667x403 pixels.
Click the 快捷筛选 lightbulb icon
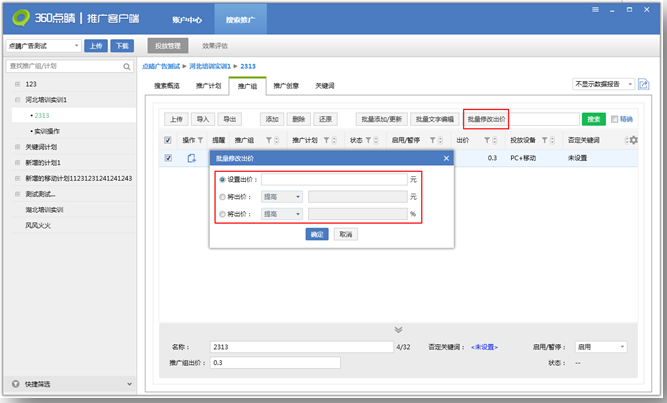[14, 384]
